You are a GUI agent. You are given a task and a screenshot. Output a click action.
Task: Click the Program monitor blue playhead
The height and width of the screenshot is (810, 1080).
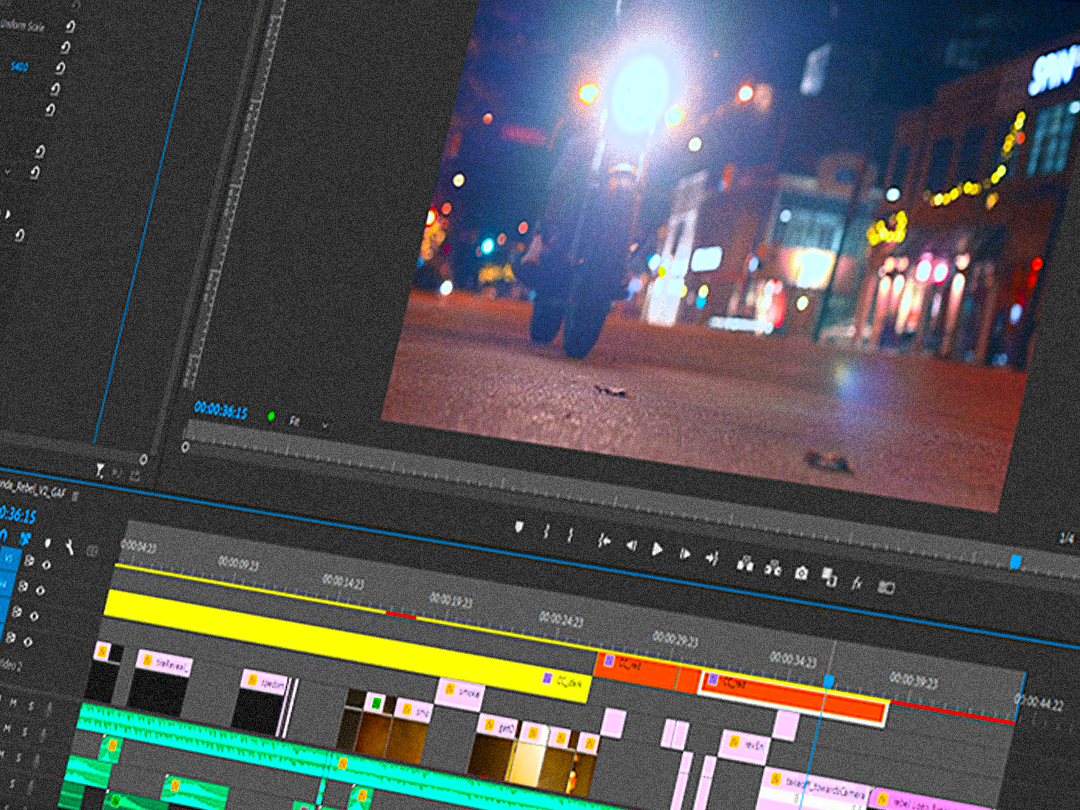[x=1015, y=562]
